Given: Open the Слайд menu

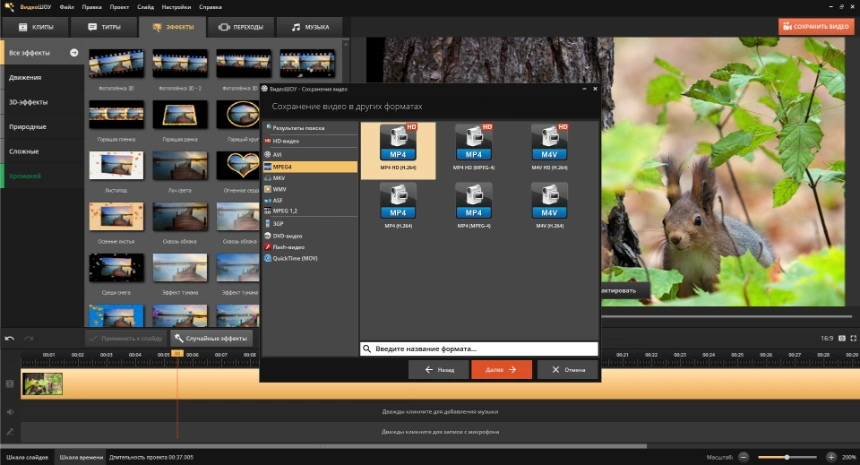Looking at the screenshot, I should tap(145, 7).
